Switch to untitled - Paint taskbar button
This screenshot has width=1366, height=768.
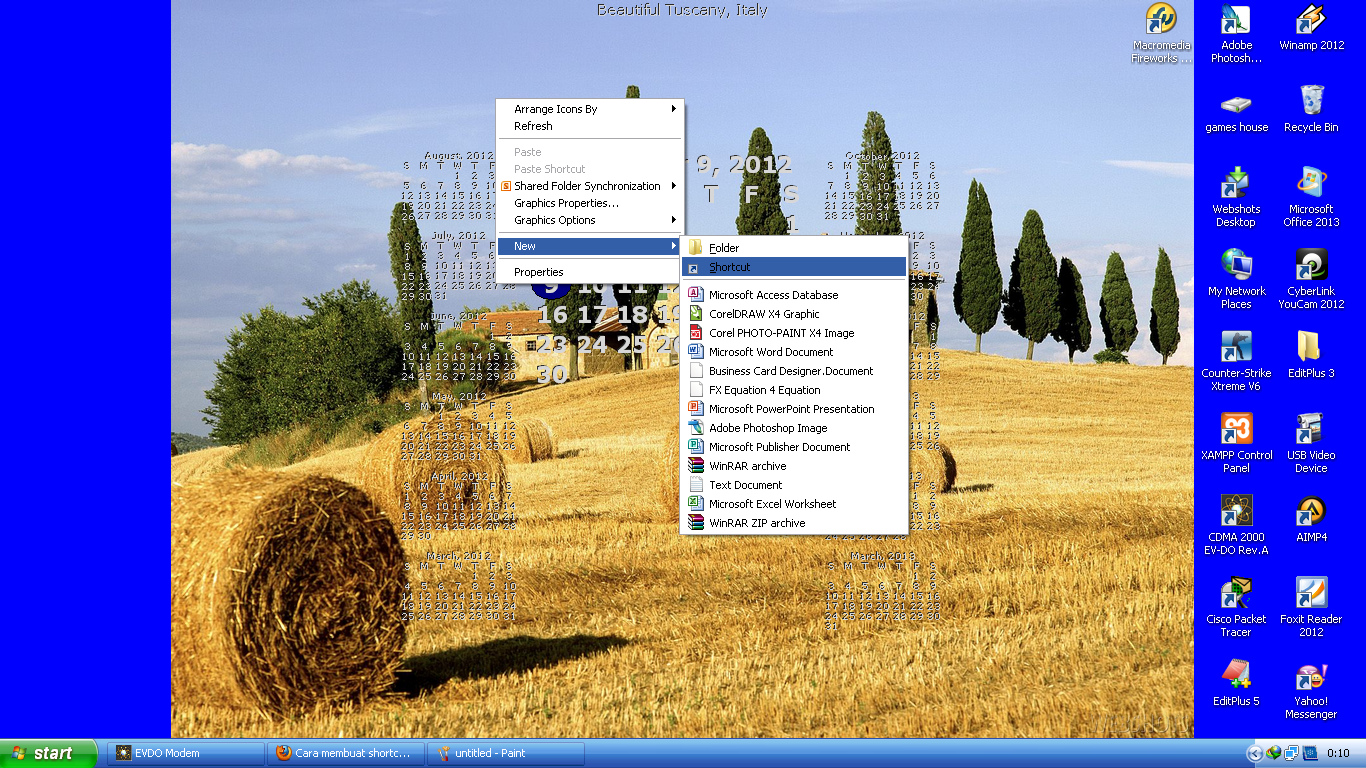tap(505, 753)
